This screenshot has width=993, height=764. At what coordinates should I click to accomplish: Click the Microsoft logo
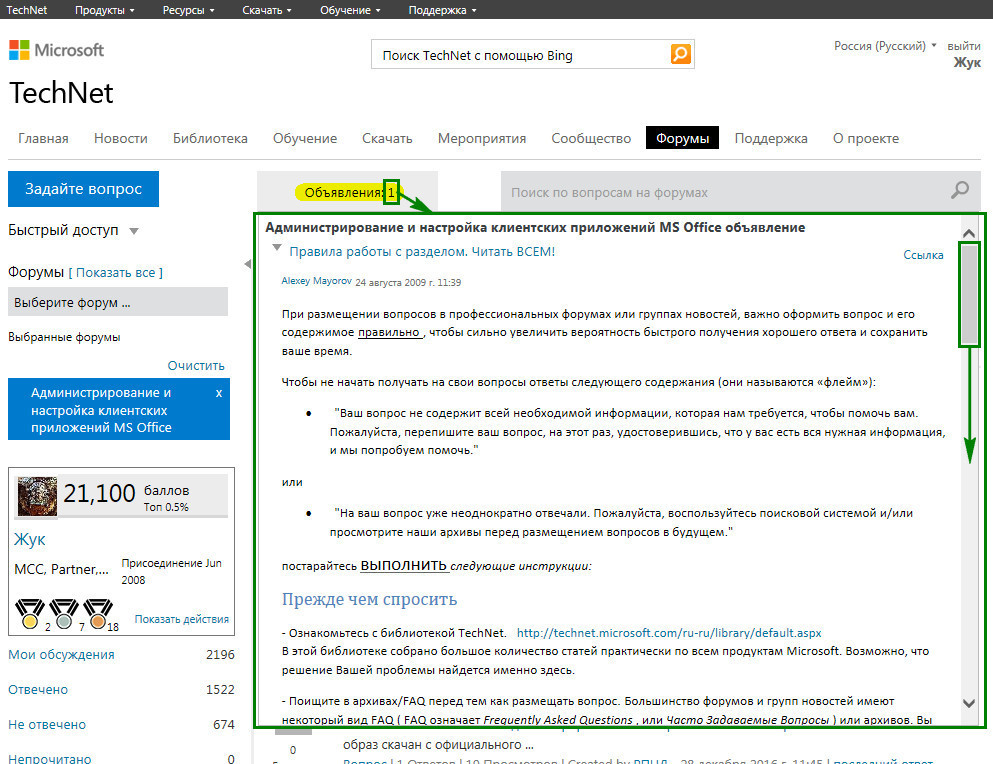(56, 50)
